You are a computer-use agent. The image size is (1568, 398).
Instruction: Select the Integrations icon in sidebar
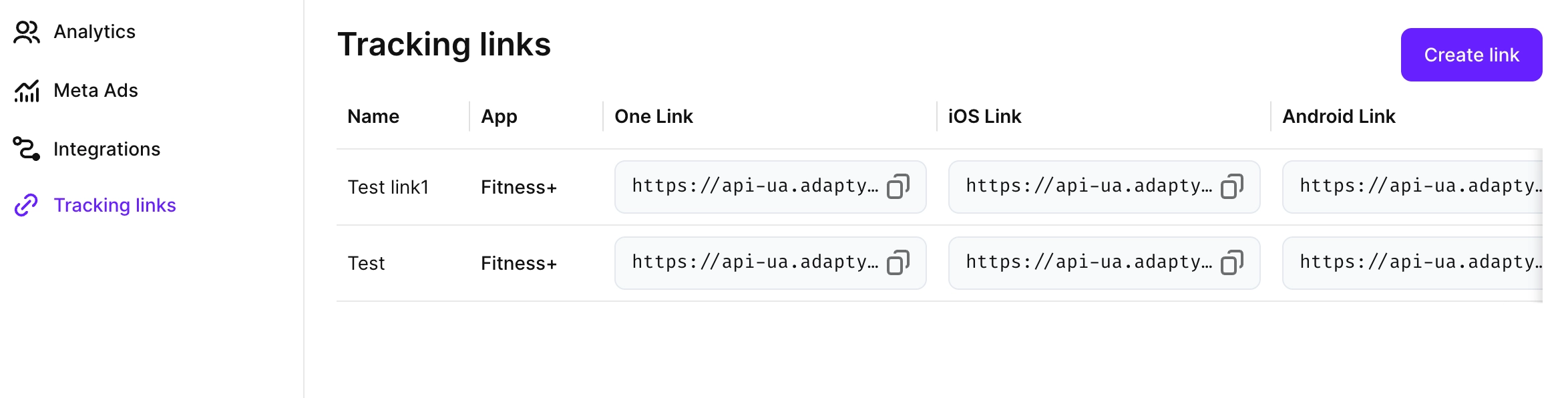click(26, 149)
